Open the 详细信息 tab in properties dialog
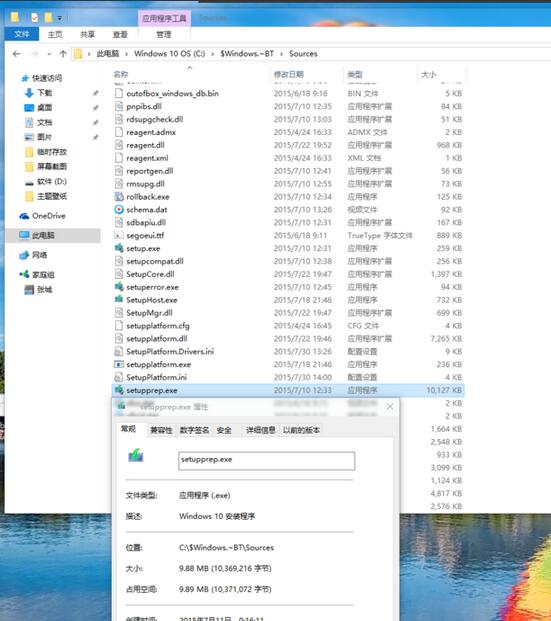Screen dimensions: 551x621 point(261,430)
